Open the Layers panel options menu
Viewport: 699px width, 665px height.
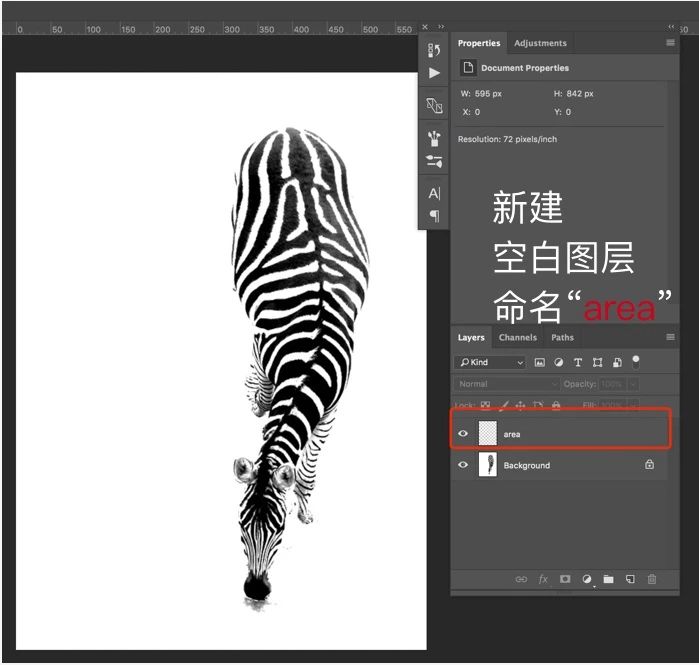click(670, 337)
